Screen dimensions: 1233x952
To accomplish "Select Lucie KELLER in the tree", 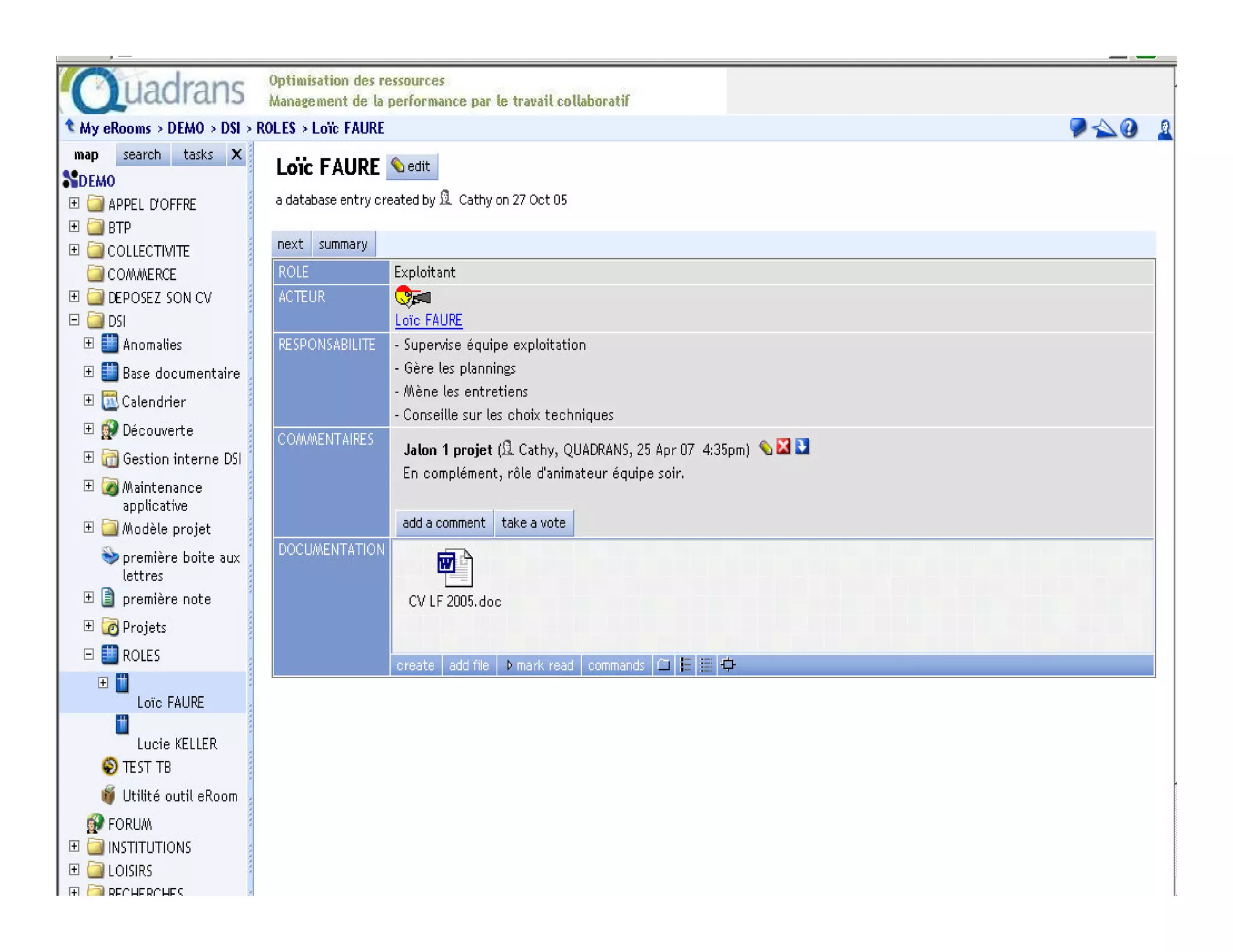I will pos(176,744).
